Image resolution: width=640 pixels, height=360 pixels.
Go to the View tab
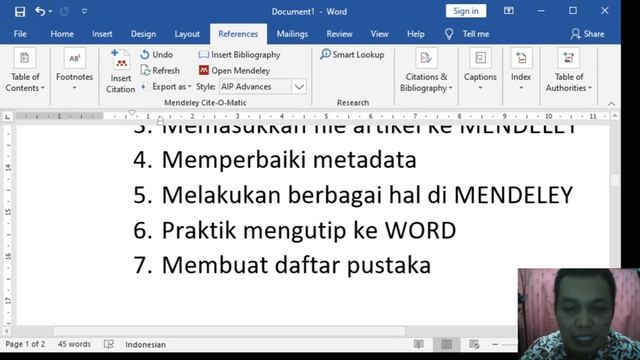pyautogui.click(x=380, y=34)
